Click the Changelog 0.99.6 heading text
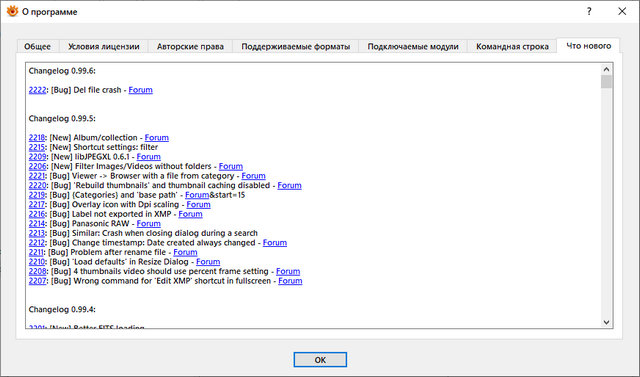This screenshot has height=377, width=640. (62, 71)
